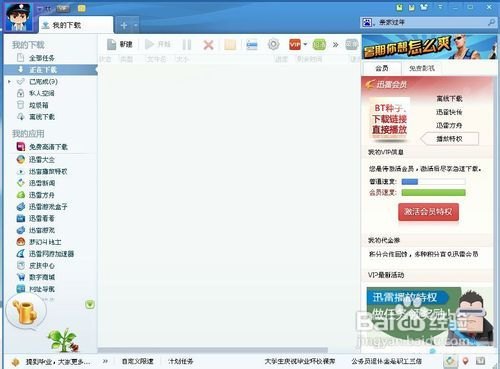Click the search box in the top bar
Image resolution: width=500 pixels, height=369 pixels.
(430, 22)
